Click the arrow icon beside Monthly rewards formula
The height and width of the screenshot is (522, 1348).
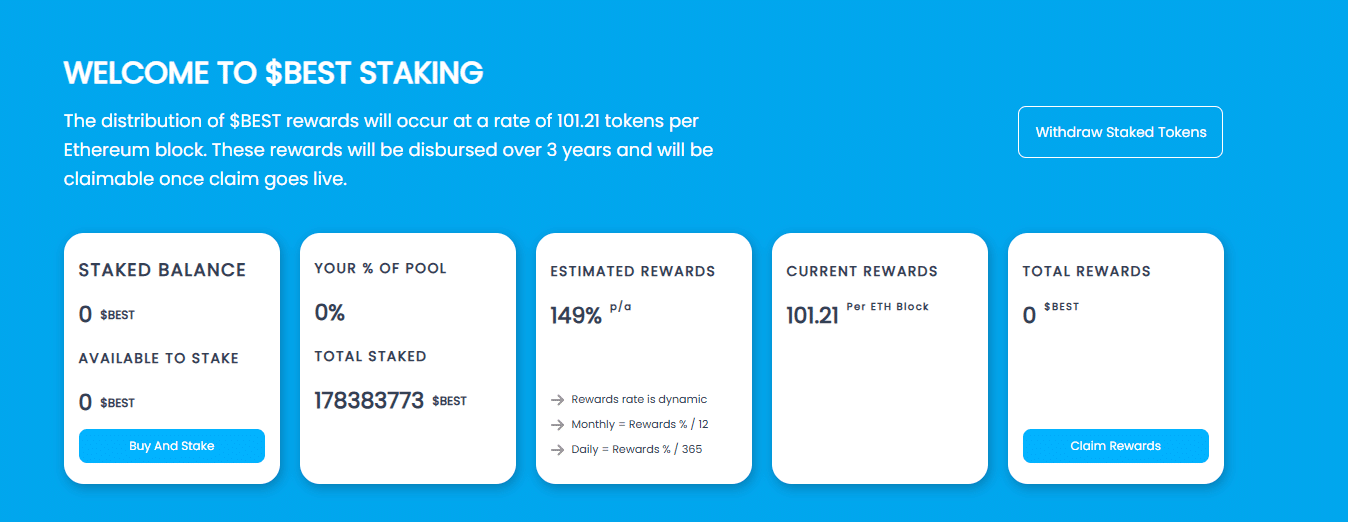coord(558,425)
